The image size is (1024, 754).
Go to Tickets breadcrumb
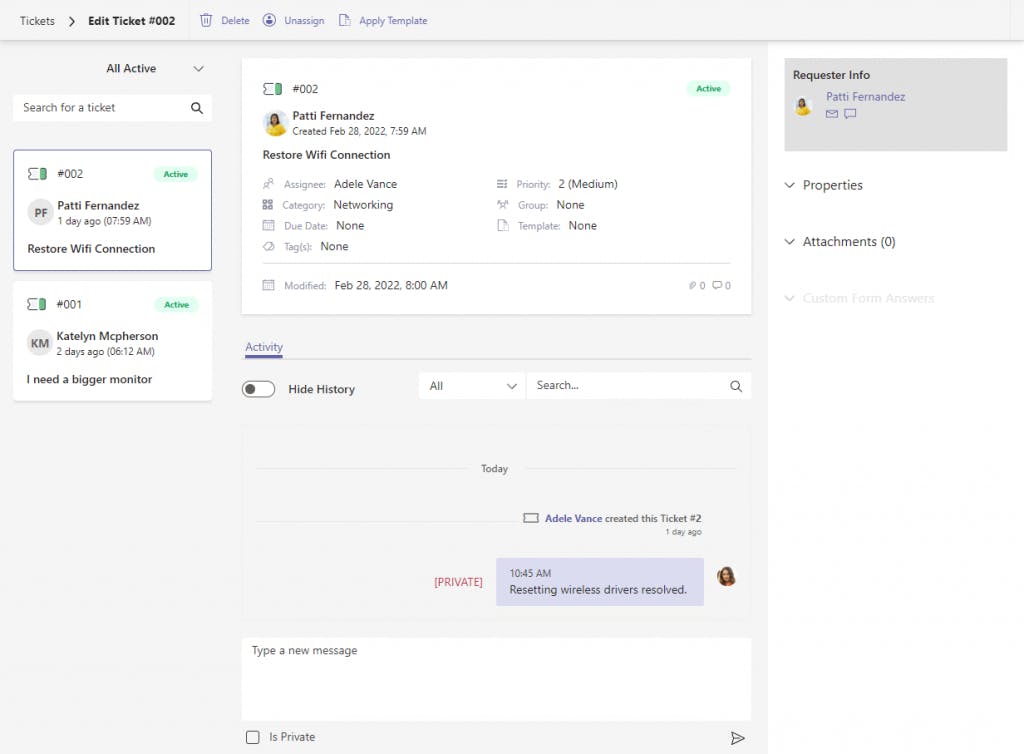coord(37,21)
